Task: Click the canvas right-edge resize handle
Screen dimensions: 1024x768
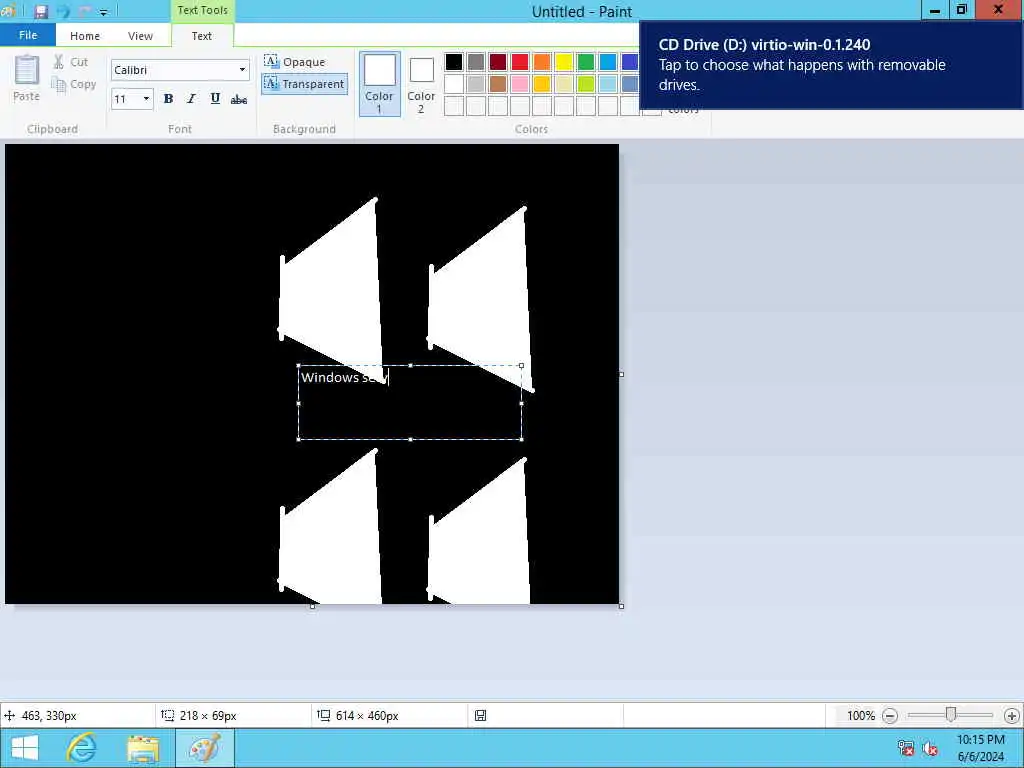Action: (x=621, y=374)
